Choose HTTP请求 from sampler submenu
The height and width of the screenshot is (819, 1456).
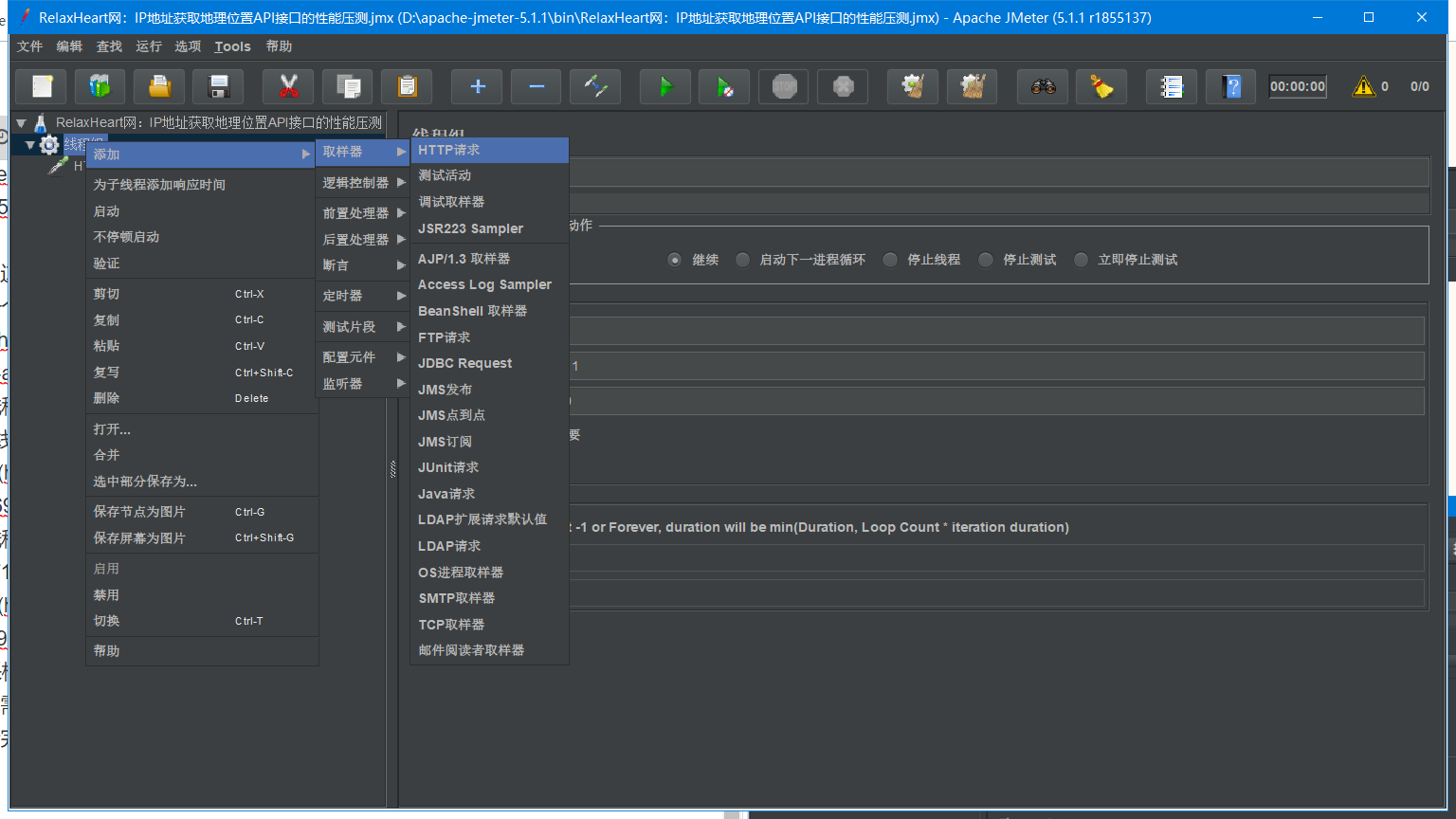489,150
